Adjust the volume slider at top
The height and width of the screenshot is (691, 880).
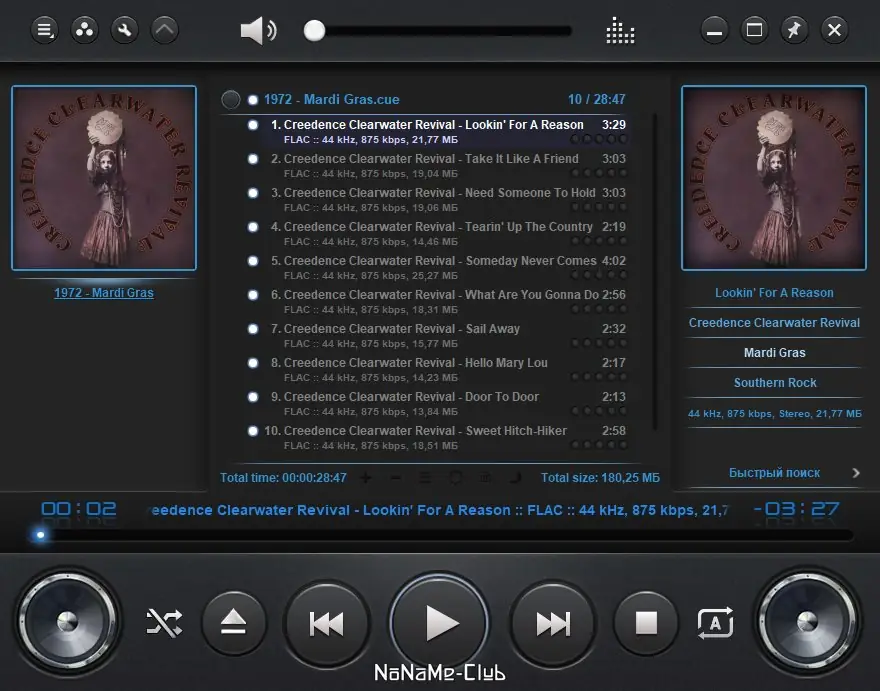437,31
